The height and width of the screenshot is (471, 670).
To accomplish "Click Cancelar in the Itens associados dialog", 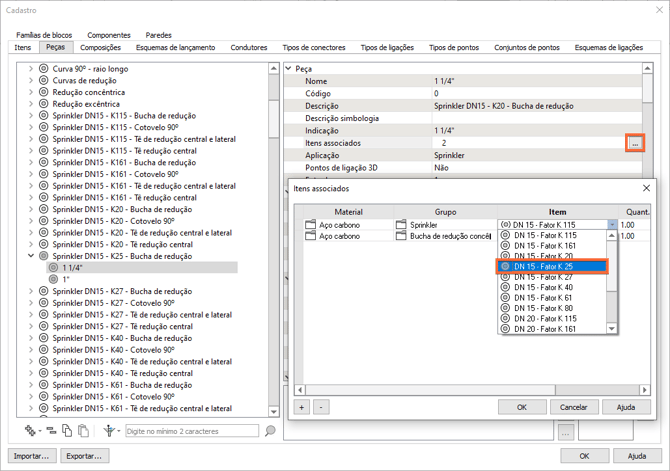I will 573,407.
